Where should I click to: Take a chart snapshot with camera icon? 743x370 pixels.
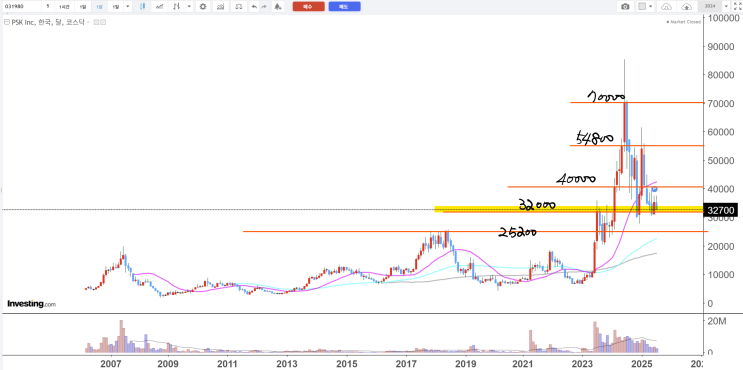click(625, 7)
